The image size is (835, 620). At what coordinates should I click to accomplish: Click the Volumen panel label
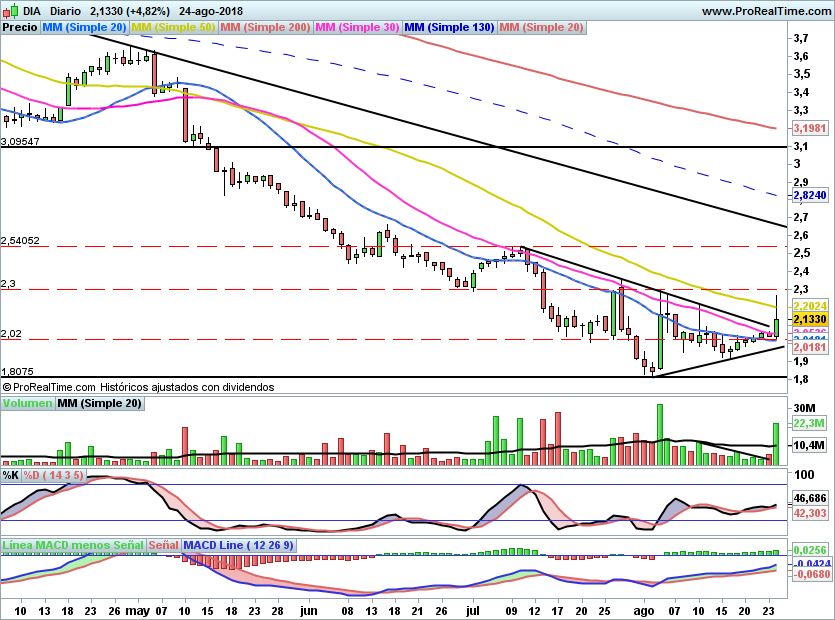point(27,403)
